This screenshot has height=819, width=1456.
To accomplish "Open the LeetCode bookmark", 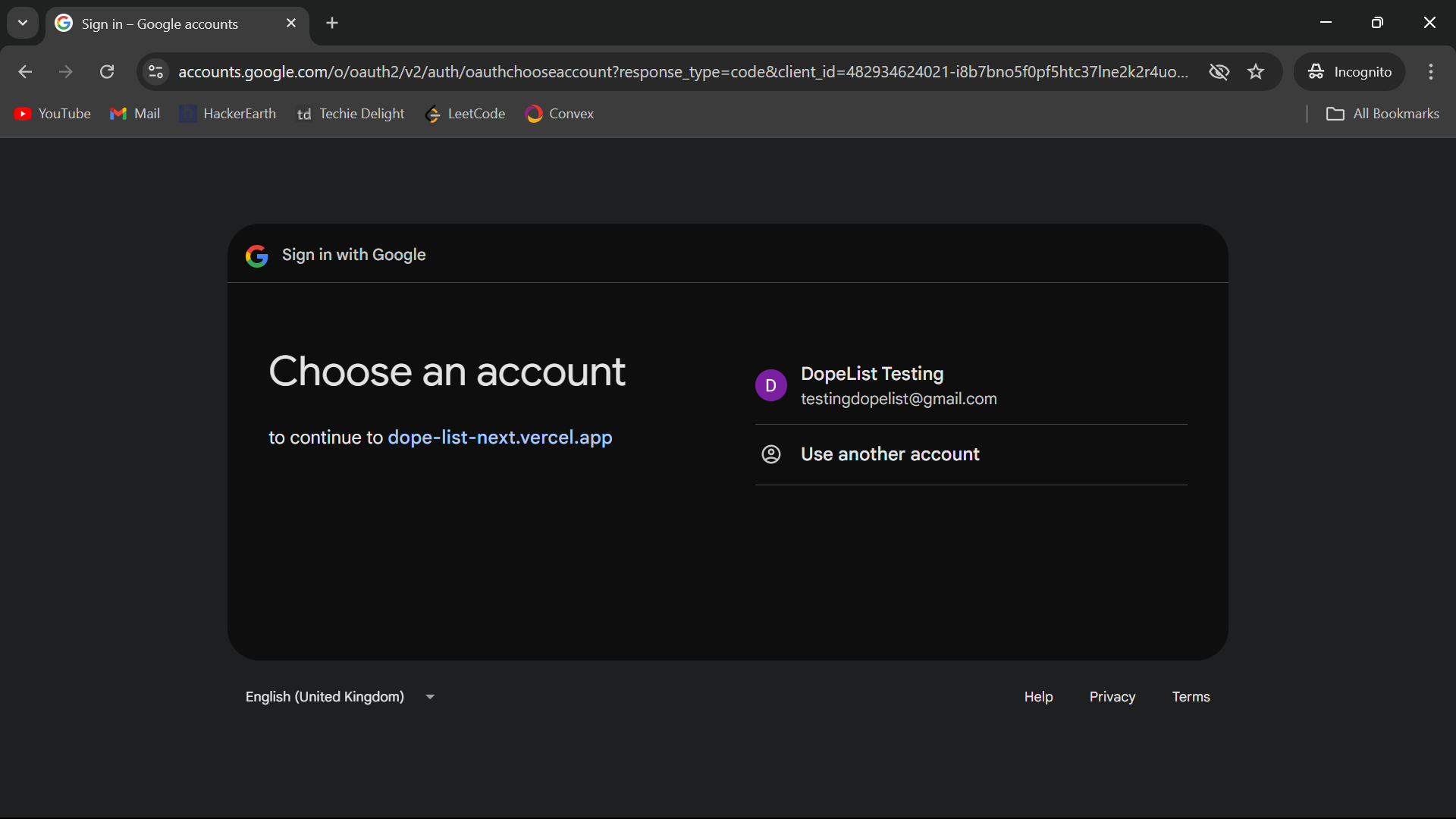I will coord(465,114).
